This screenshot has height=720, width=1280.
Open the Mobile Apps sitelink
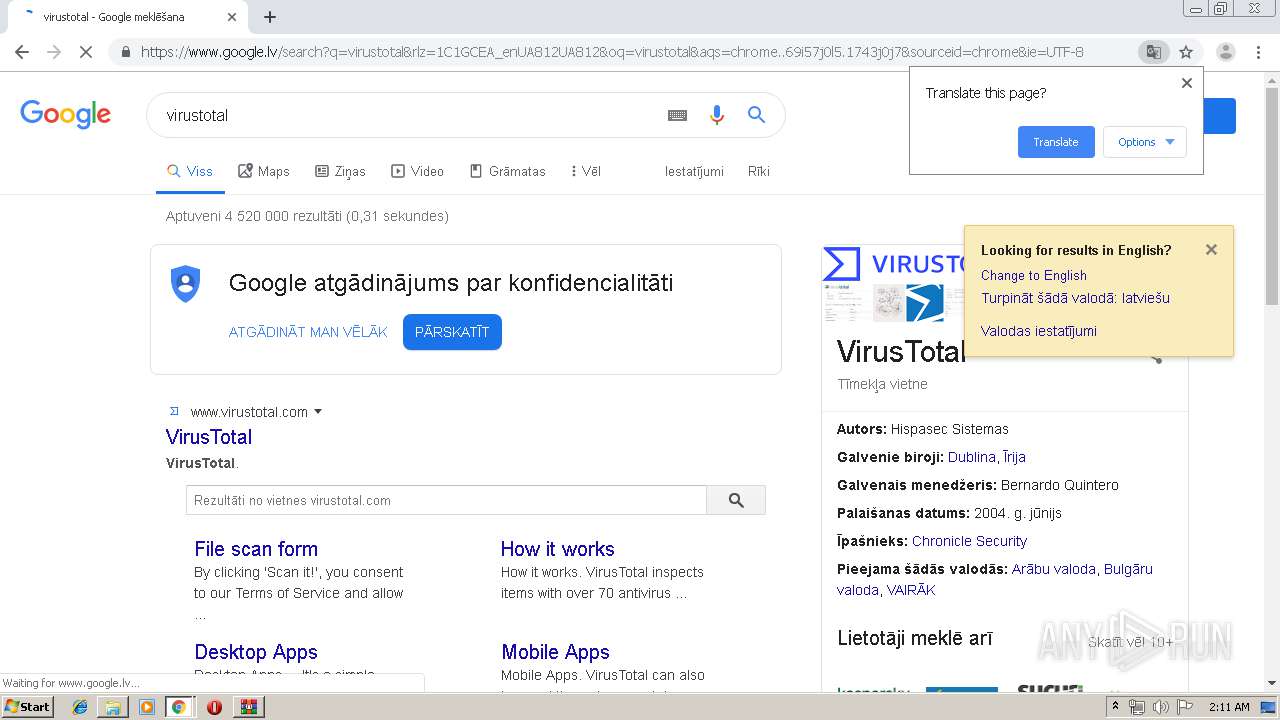[555, 652]
